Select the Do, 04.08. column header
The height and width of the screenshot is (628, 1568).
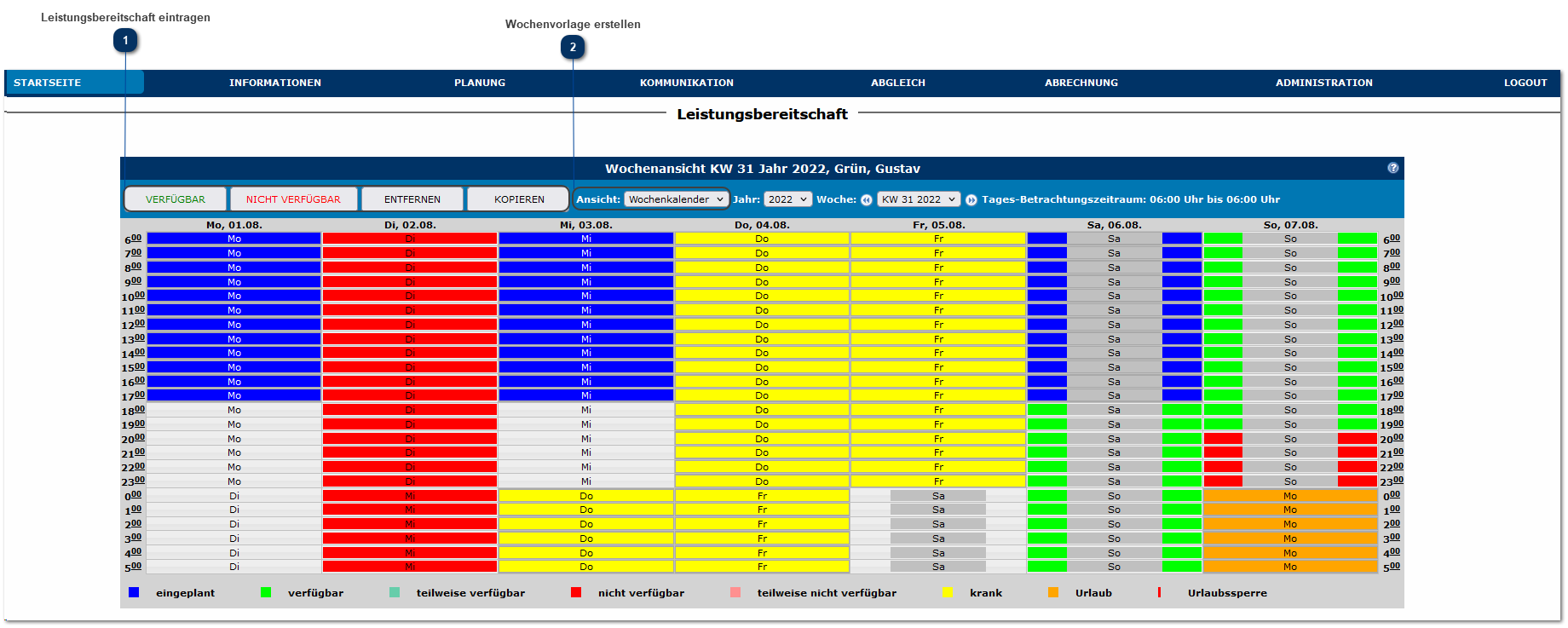pos(762,225)
